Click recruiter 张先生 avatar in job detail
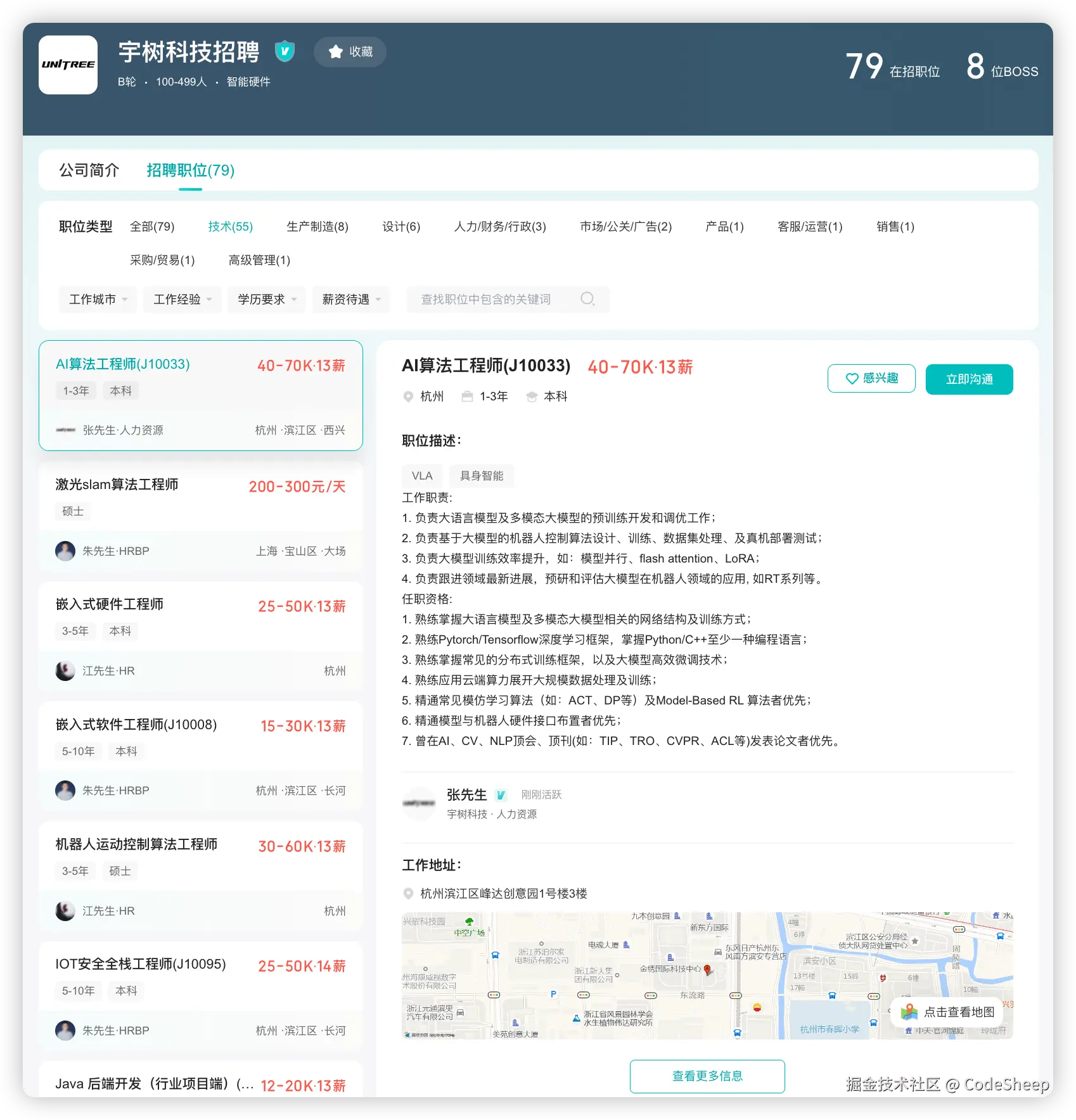 [419, 803]
